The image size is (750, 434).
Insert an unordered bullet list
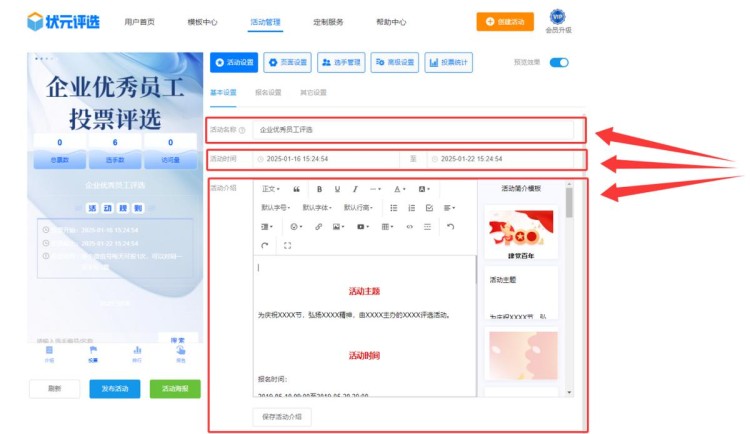pyautogui.click(x=393, y=208)
